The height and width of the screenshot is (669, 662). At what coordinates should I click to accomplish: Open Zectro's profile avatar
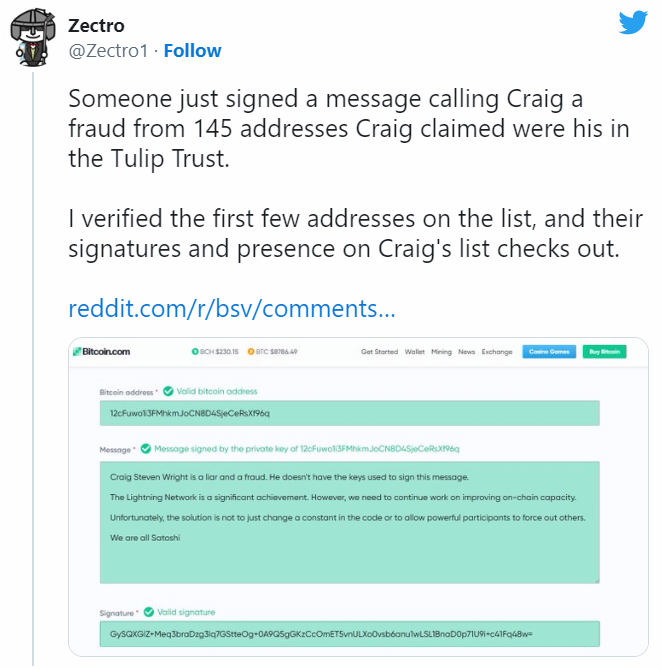(32, 38)
